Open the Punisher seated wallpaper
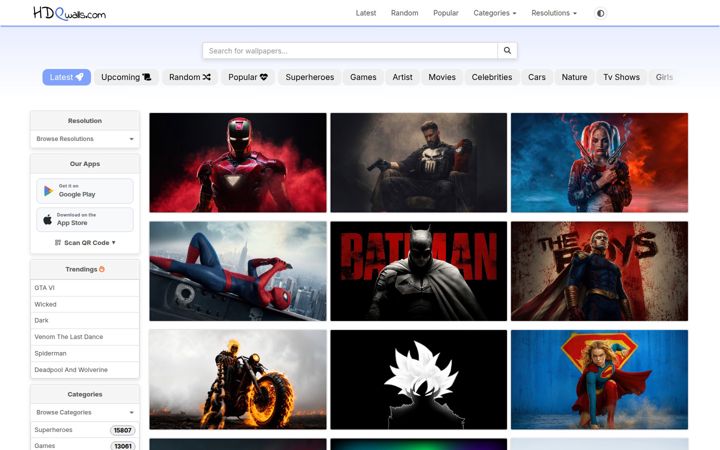The height and width of the screenshot is (450, 720). pyautogui.click(x=419, y=163)
